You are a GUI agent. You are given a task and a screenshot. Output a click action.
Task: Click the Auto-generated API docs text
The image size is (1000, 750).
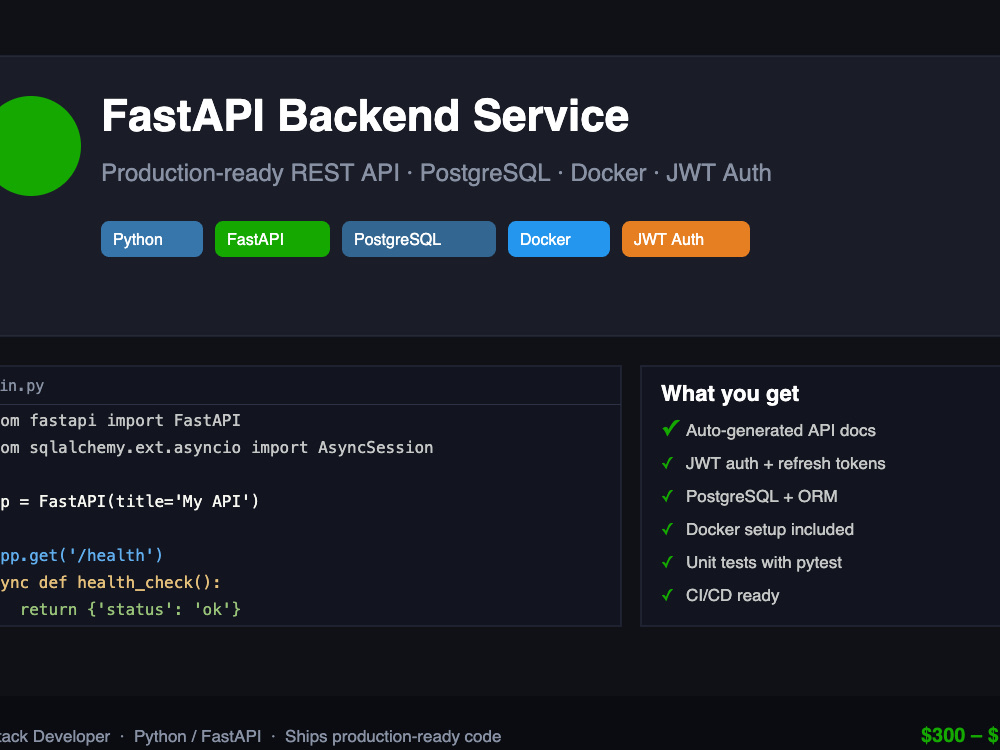tap(781, 430)
